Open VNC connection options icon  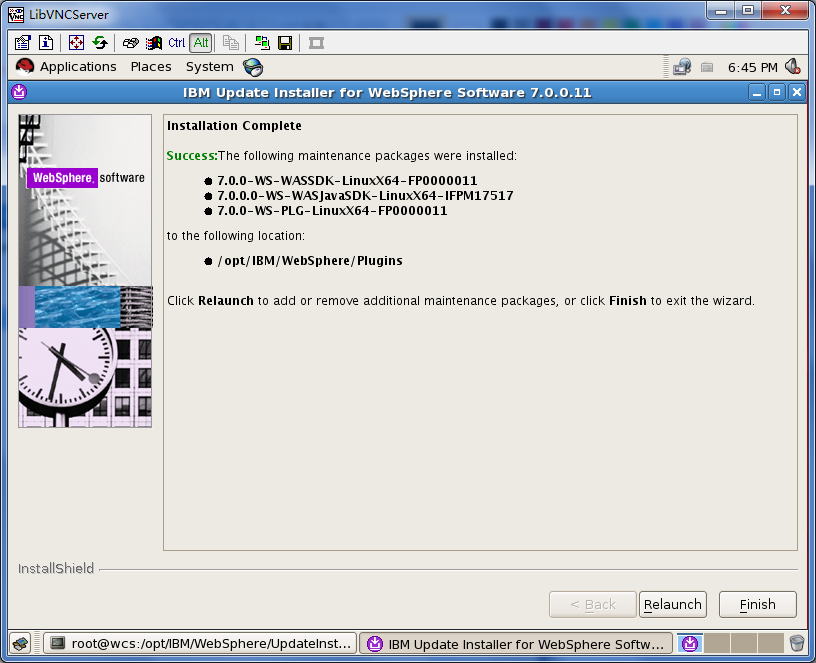click(22, 43)
